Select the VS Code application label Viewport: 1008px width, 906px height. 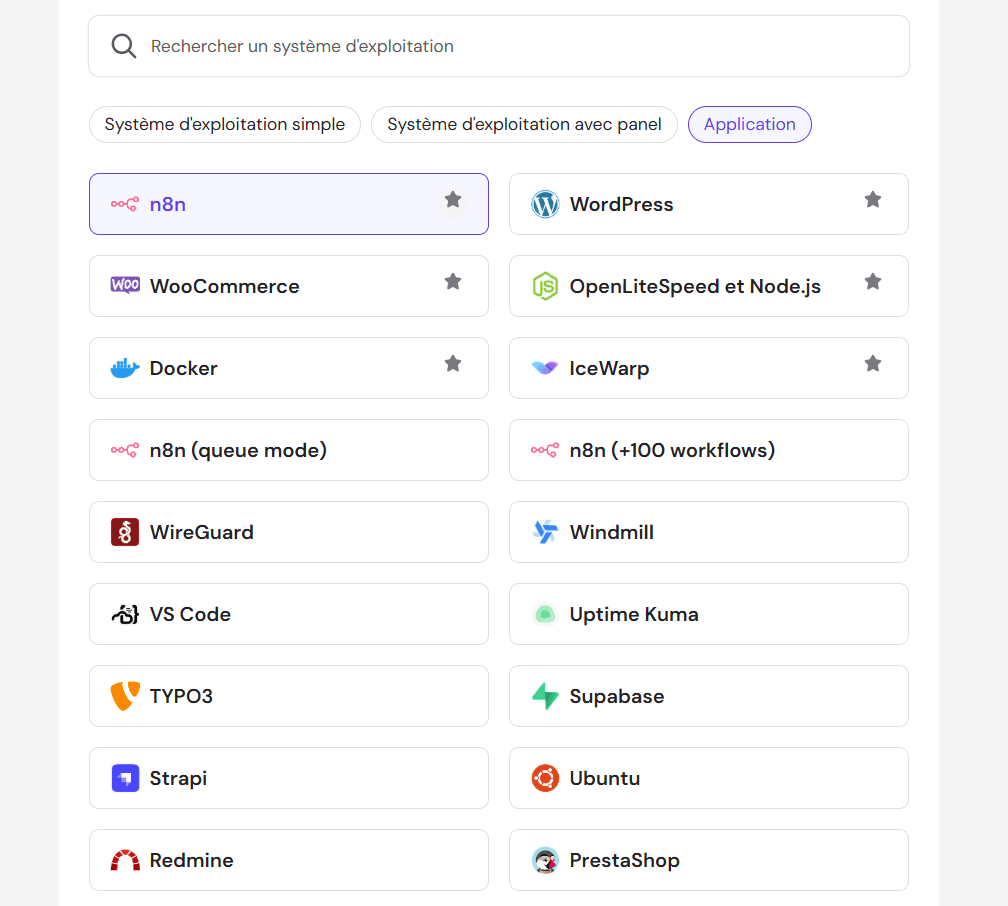click(x=190, y=614)
